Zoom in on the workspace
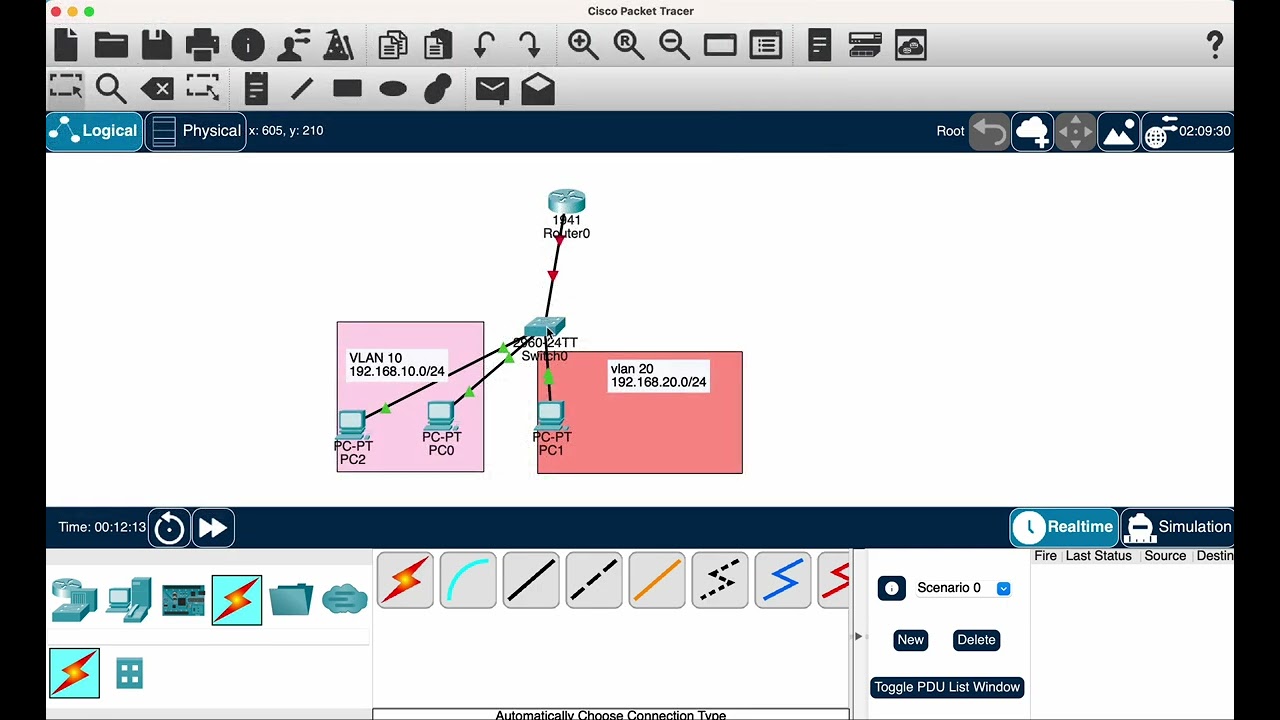1280x720 pixels. (x=583, y=45)
